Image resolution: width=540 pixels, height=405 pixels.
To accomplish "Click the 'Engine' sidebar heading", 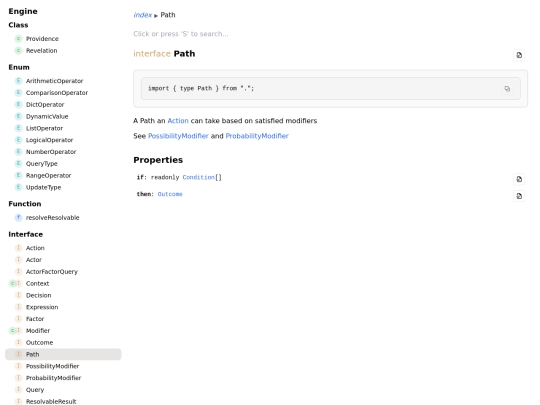I will [x=23, y=11].
